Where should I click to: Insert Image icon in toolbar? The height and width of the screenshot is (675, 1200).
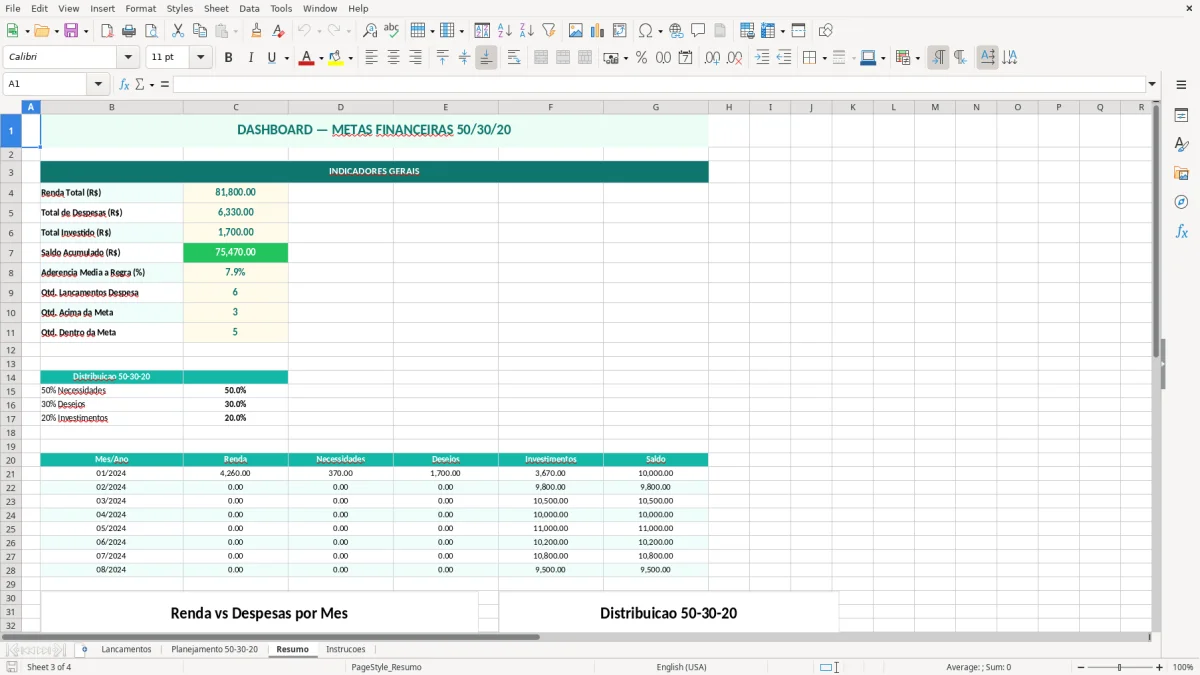[576, 31]
